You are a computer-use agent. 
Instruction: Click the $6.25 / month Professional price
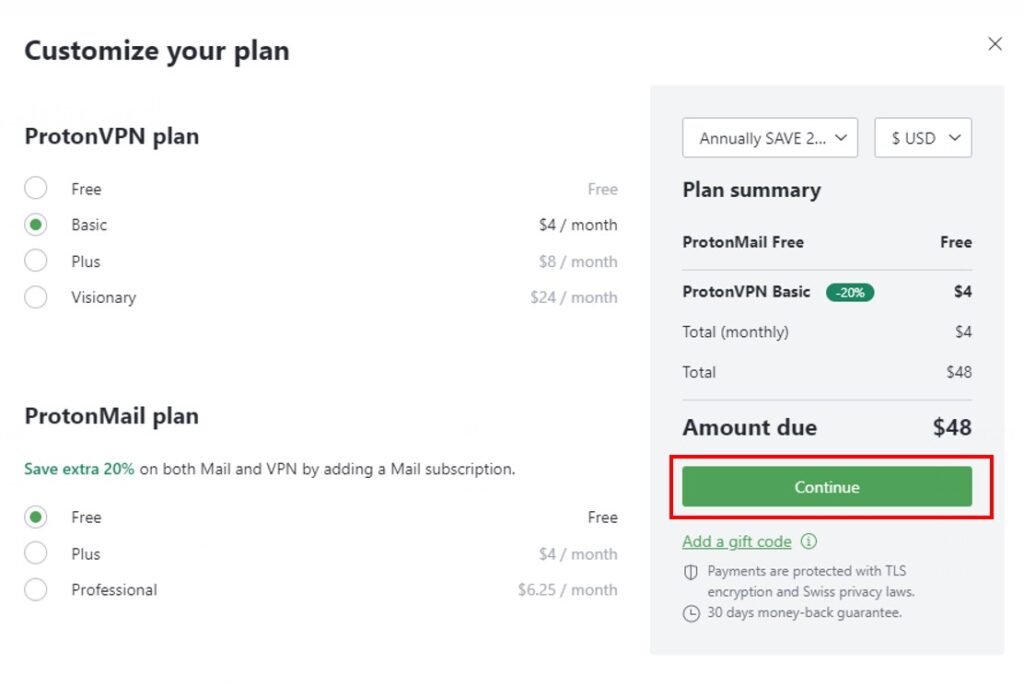click(x=567, y=590)
